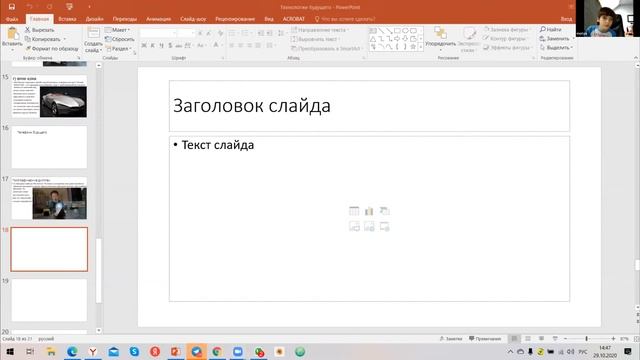Toggle Bold (Ж) formatting
Screen dimensions: 640x360
[x=144, y=46]
